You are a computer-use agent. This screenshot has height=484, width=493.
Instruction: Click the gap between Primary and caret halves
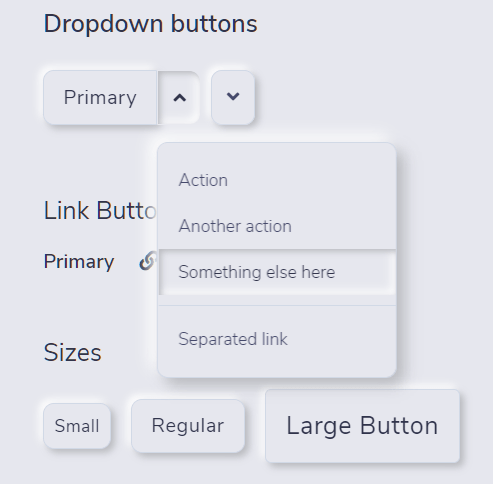(158, 98)
